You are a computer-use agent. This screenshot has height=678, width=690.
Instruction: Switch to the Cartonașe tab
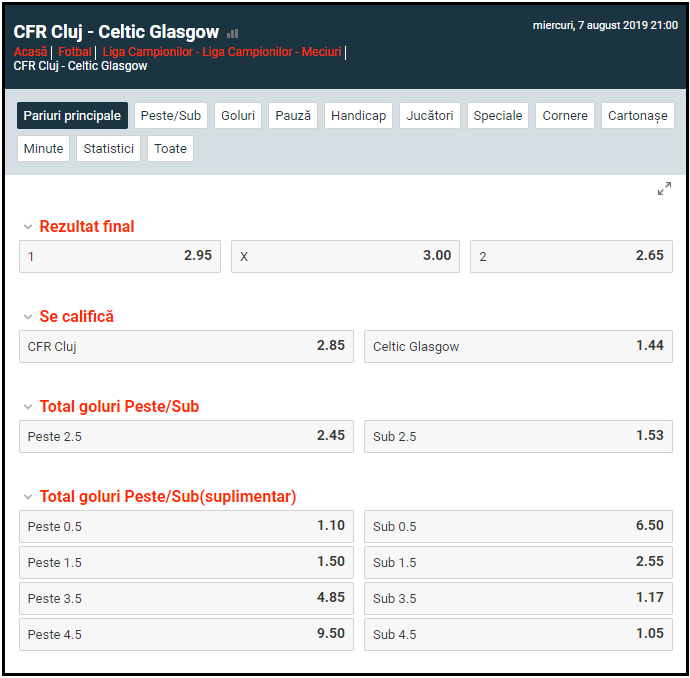coord(637,116)
